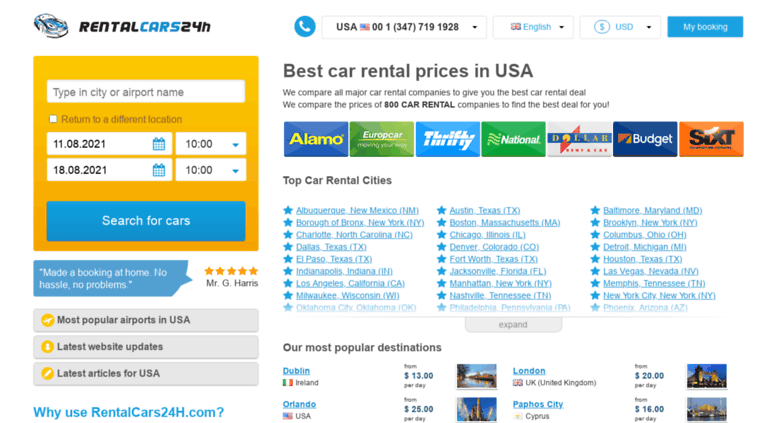Open Indianapolis, Indiana (IN) link
The image size is (777, 423).
pyautogui.click(x=344, y=271)
